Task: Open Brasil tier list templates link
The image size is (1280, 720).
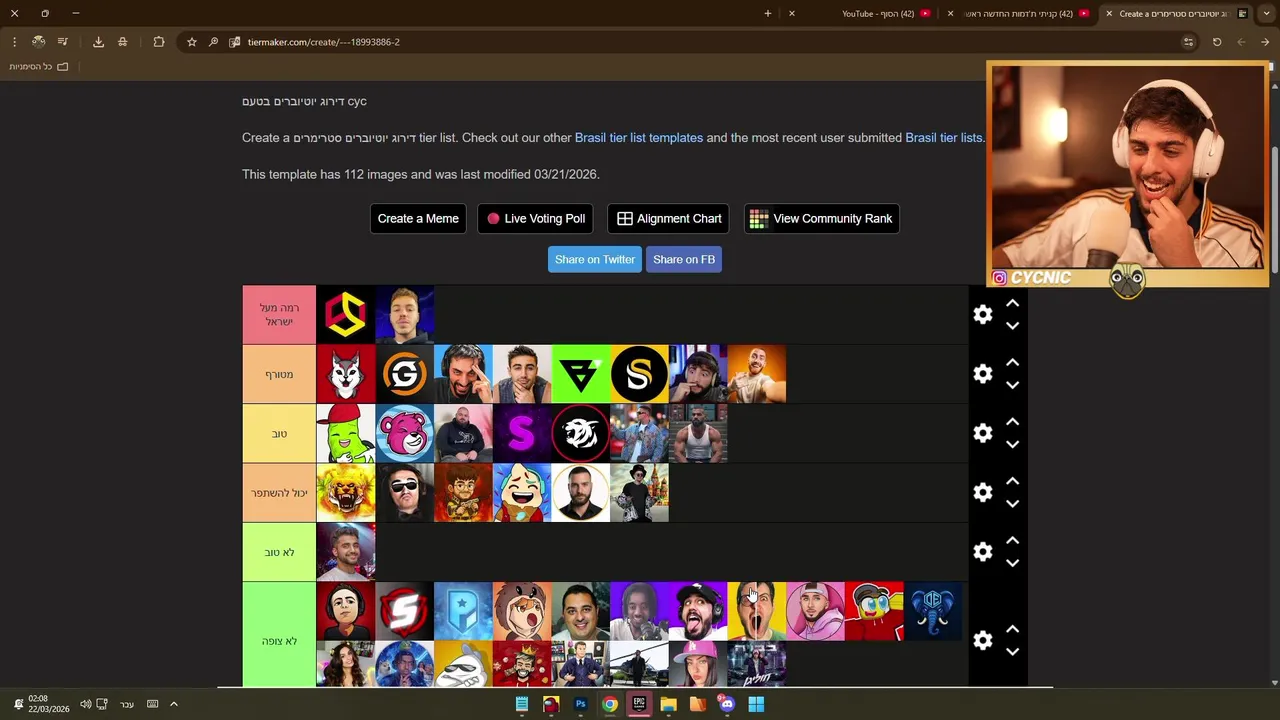Action: point(639,137)
